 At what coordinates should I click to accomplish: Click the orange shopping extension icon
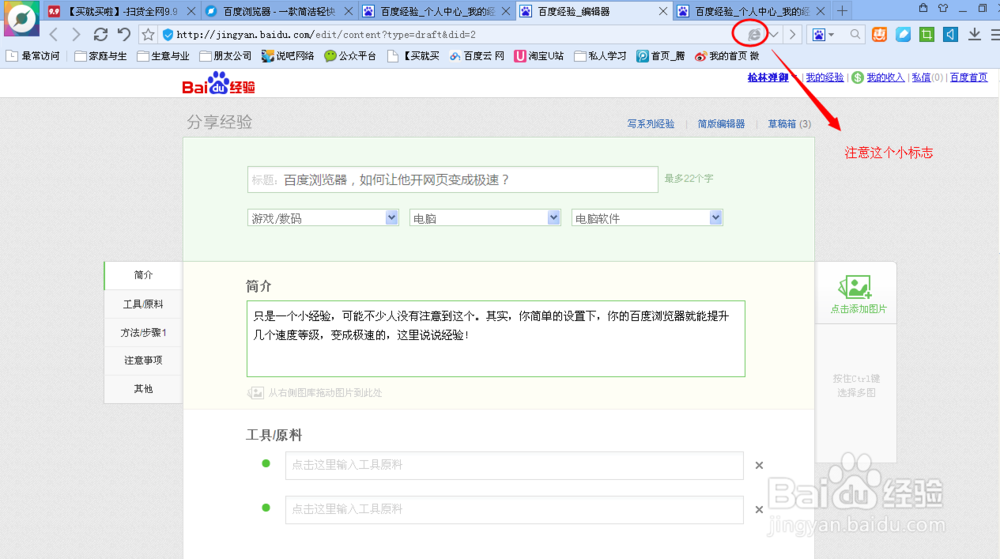point(879,34)
